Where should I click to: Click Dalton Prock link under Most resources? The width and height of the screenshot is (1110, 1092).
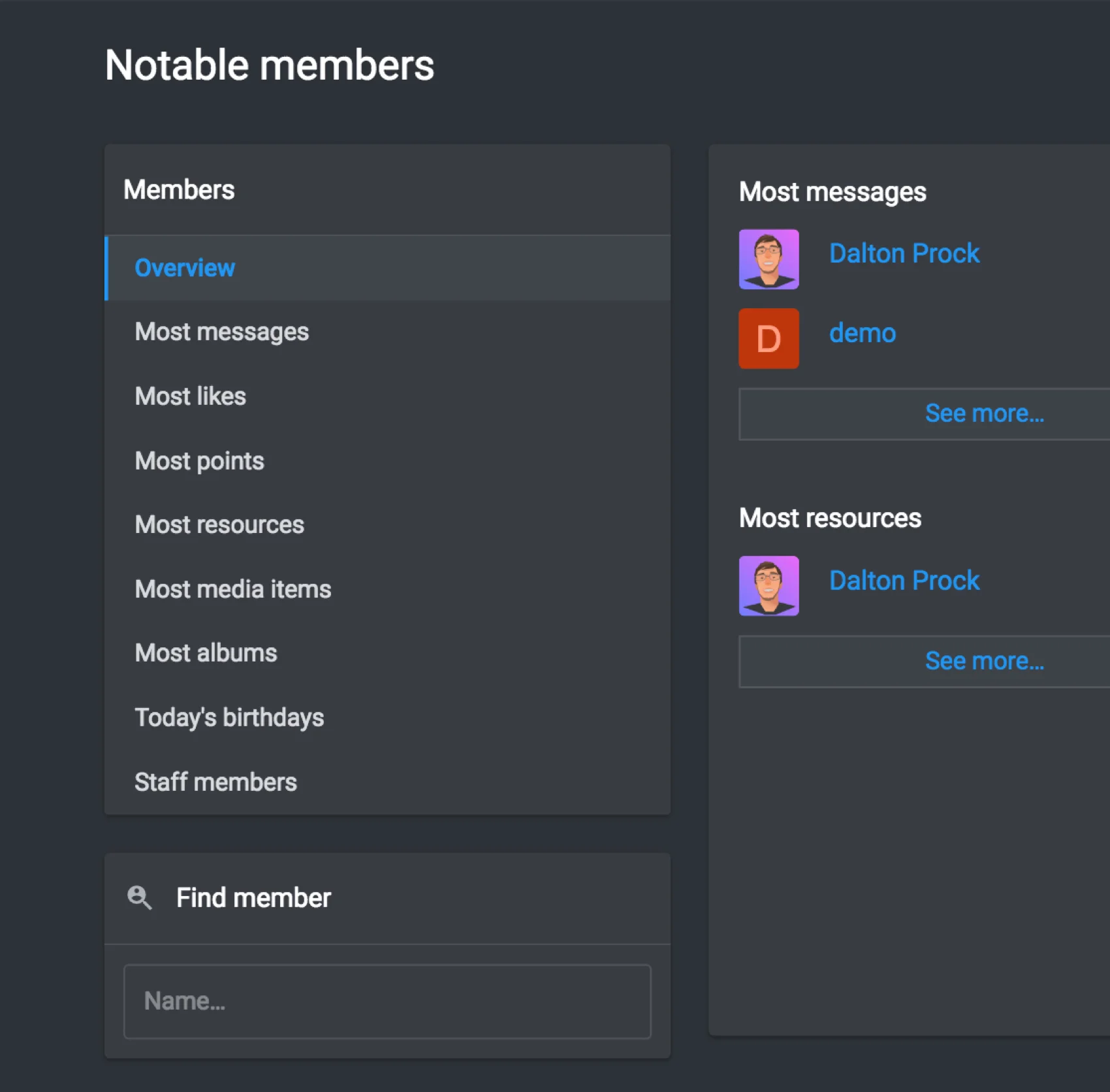tap(904, 581)
